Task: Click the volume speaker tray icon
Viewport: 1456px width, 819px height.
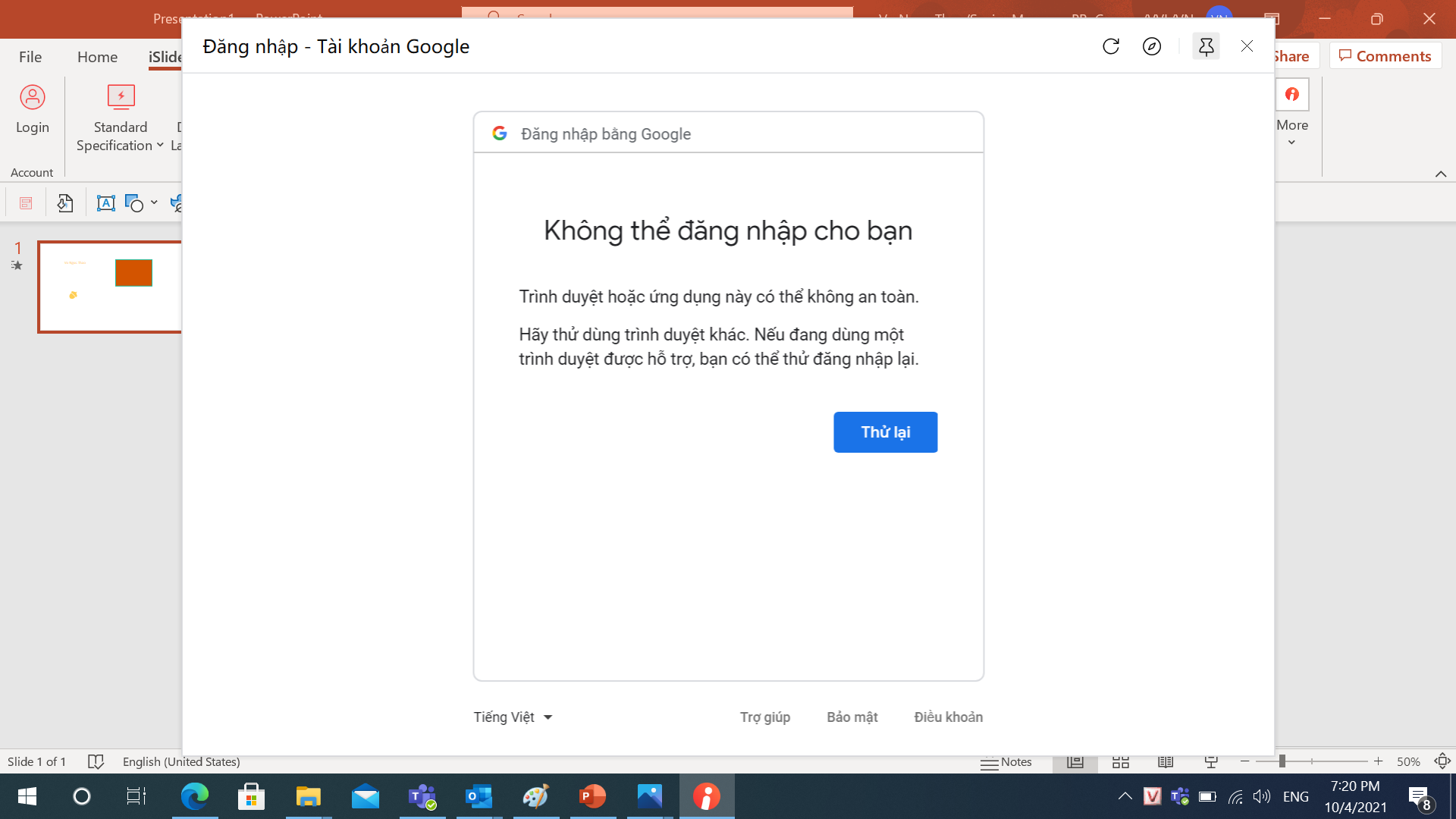Action: coord(1262,796)
